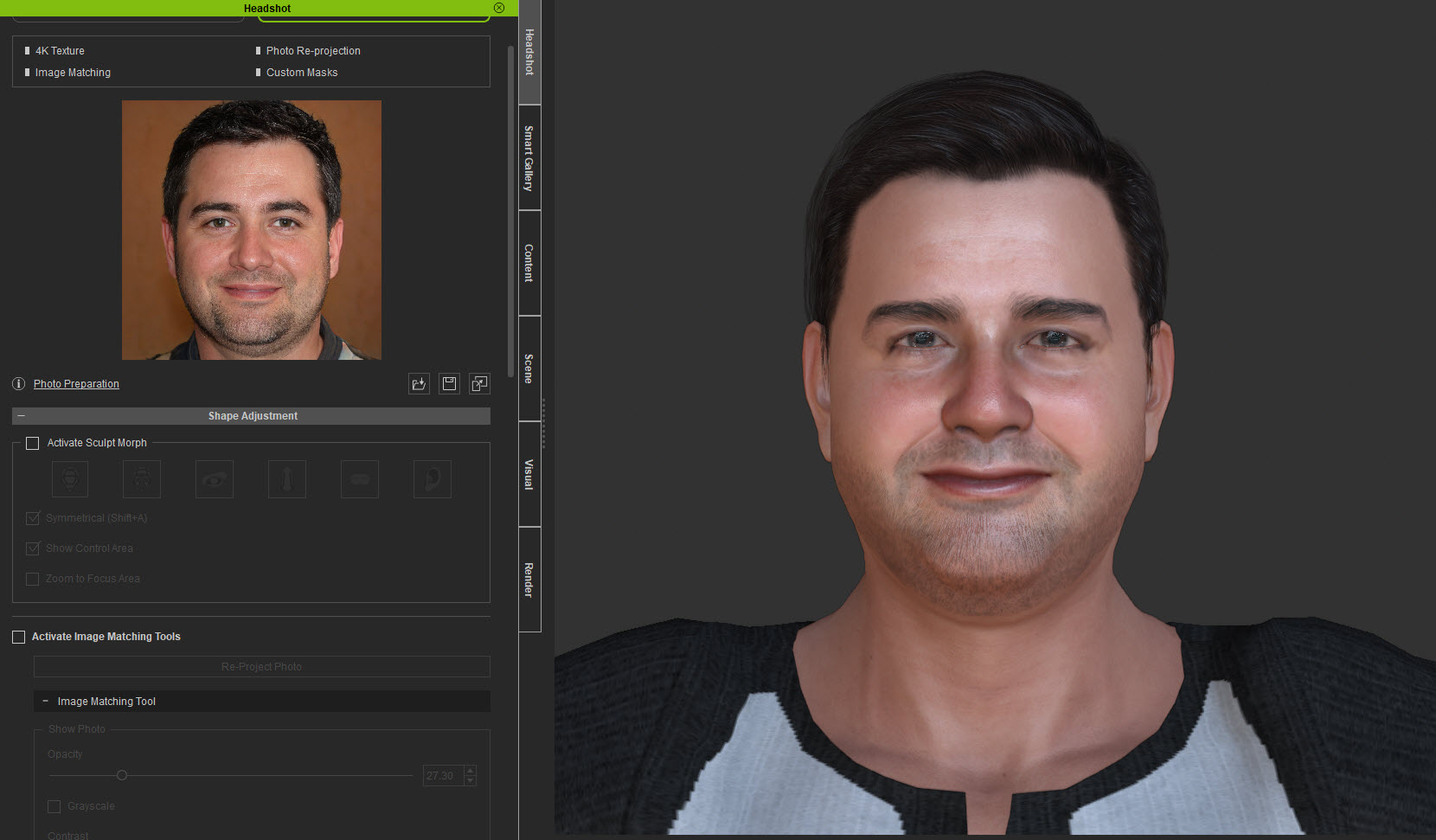Toggle the Grayscale checkbox

54,806
